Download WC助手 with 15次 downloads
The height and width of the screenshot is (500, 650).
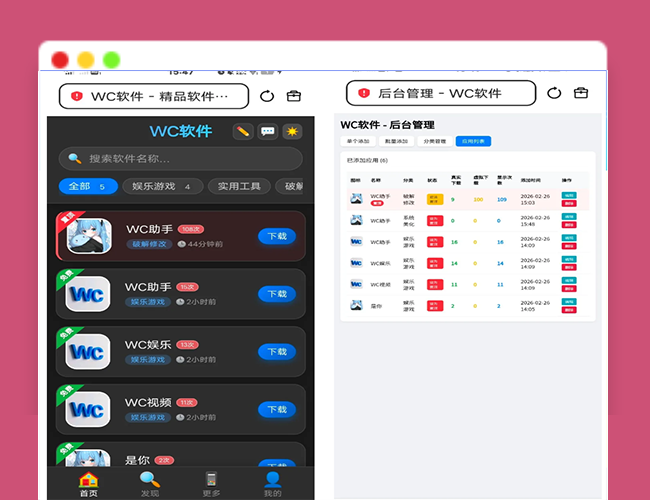[277, 294]
